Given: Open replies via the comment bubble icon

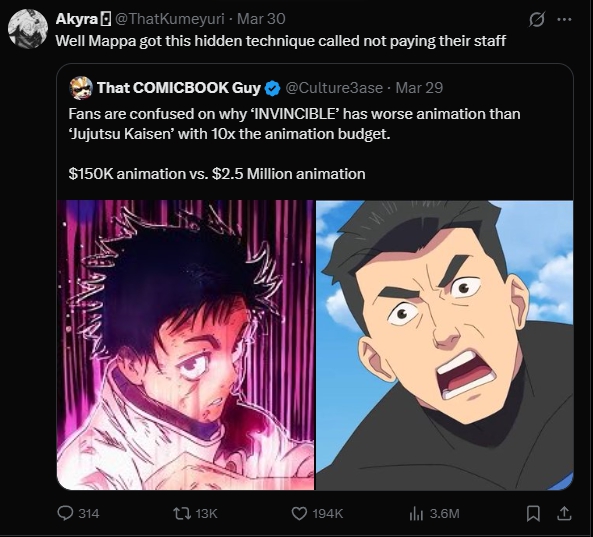Looking at the screenshot, I should click(x=65, y=513).
